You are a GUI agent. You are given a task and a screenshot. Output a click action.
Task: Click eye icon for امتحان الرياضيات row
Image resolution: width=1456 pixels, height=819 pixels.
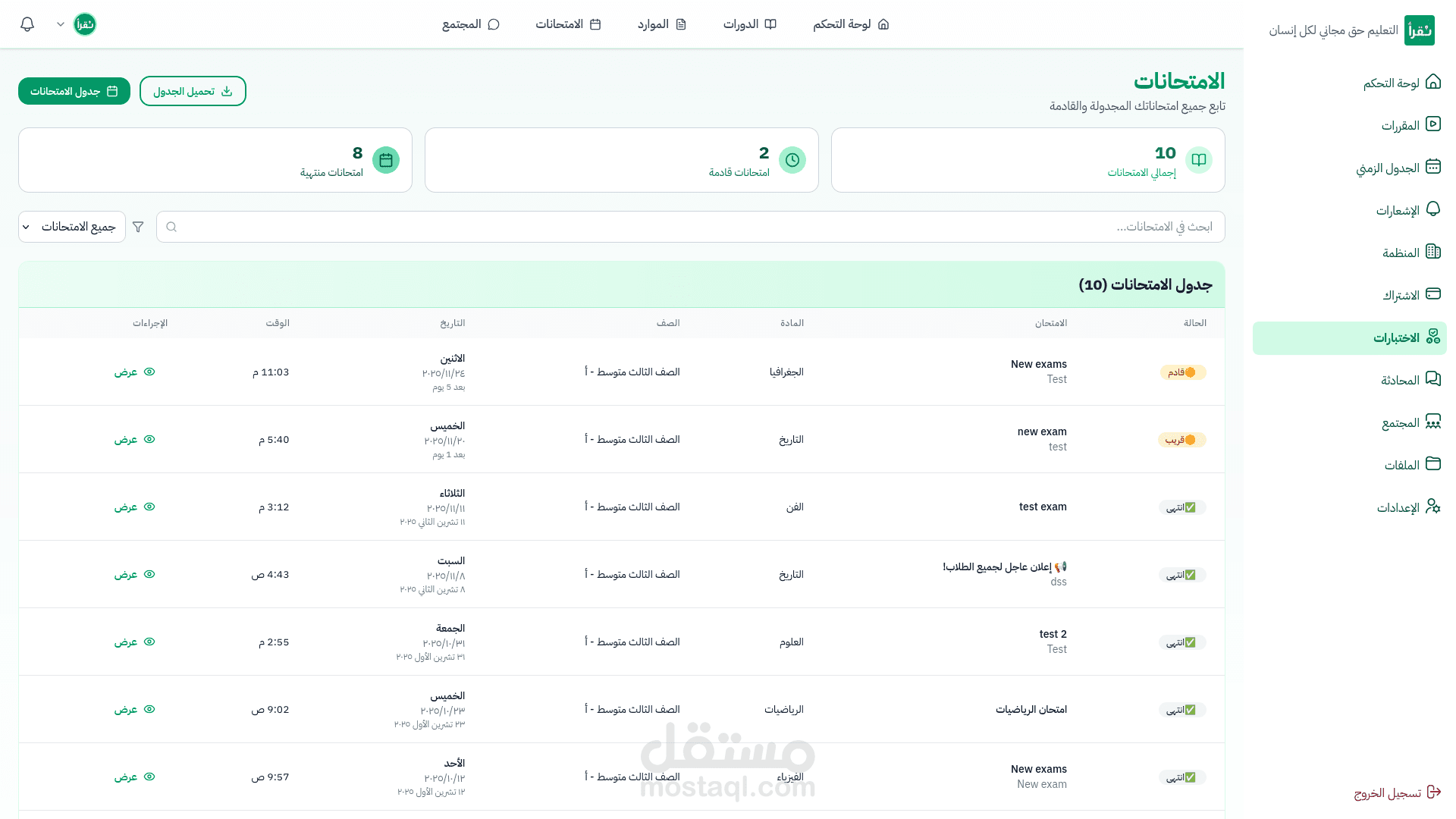point(149,709)
